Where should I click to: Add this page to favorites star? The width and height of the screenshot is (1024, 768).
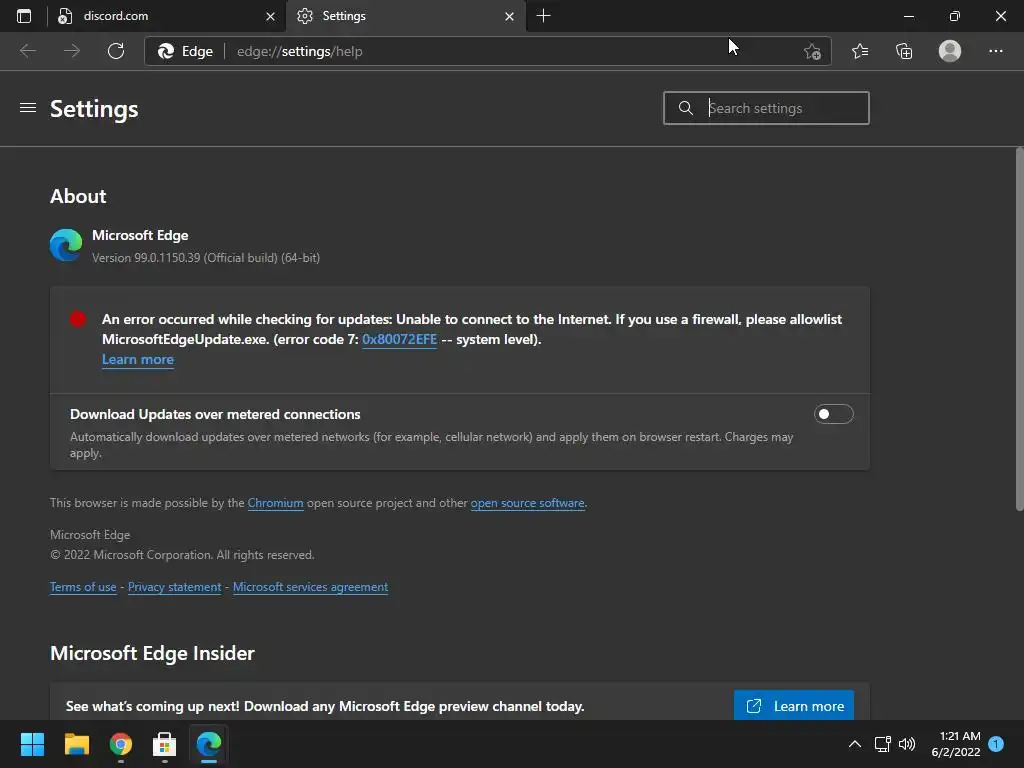click(x=812, y=51)
